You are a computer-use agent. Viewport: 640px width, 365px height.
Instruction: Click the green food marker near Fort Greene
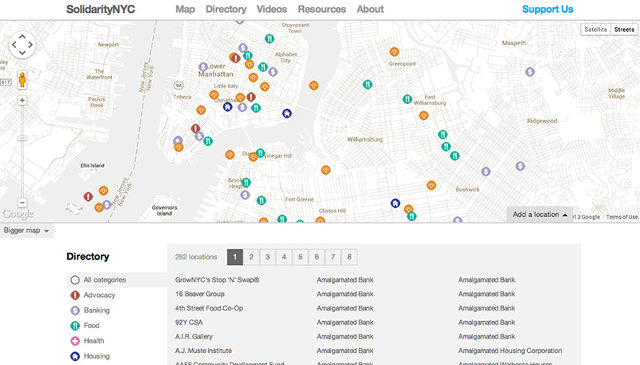(261, 200)
